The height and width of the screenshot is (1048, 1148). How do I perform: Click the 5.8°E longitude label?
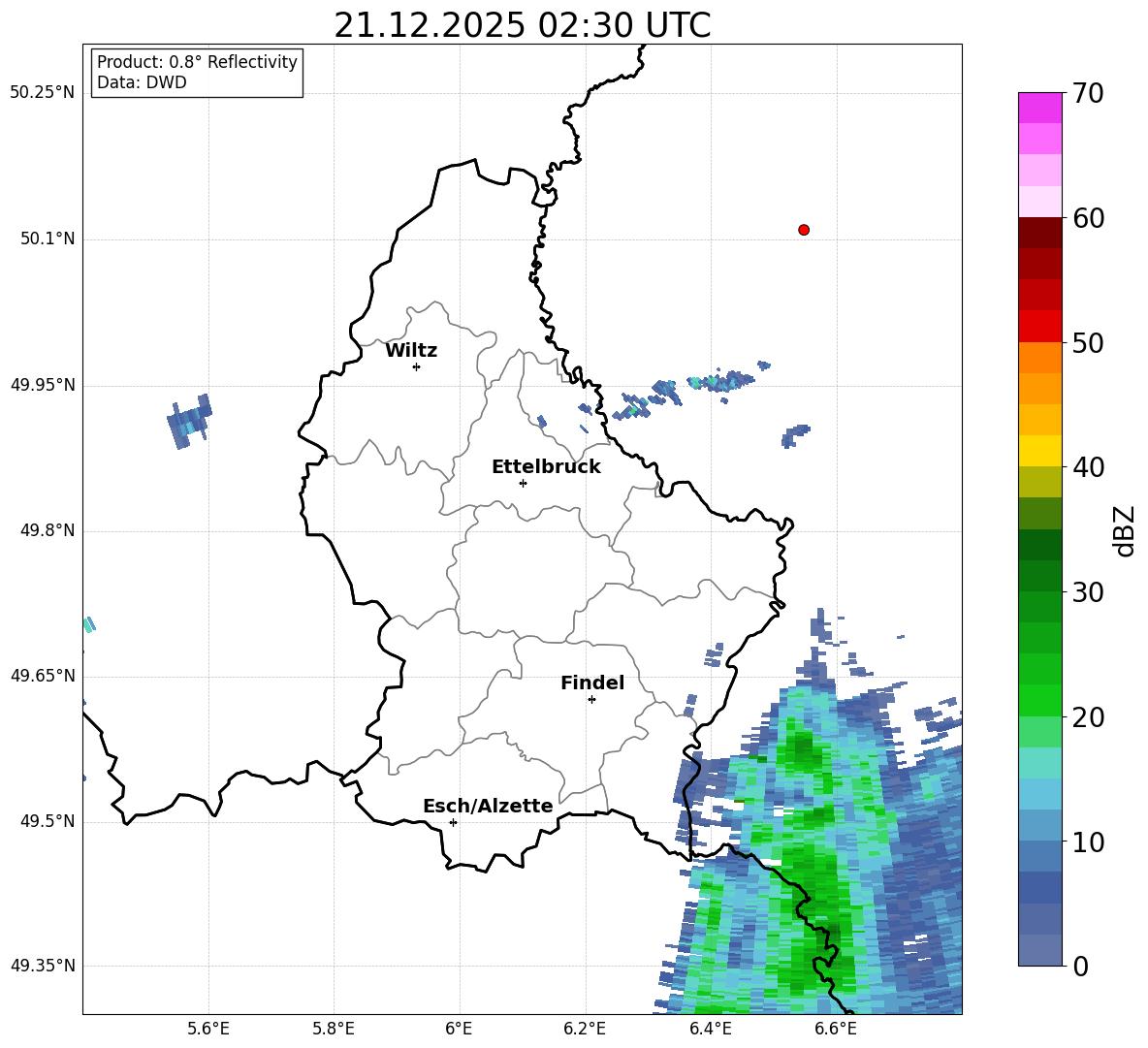tap(334, 1029)
